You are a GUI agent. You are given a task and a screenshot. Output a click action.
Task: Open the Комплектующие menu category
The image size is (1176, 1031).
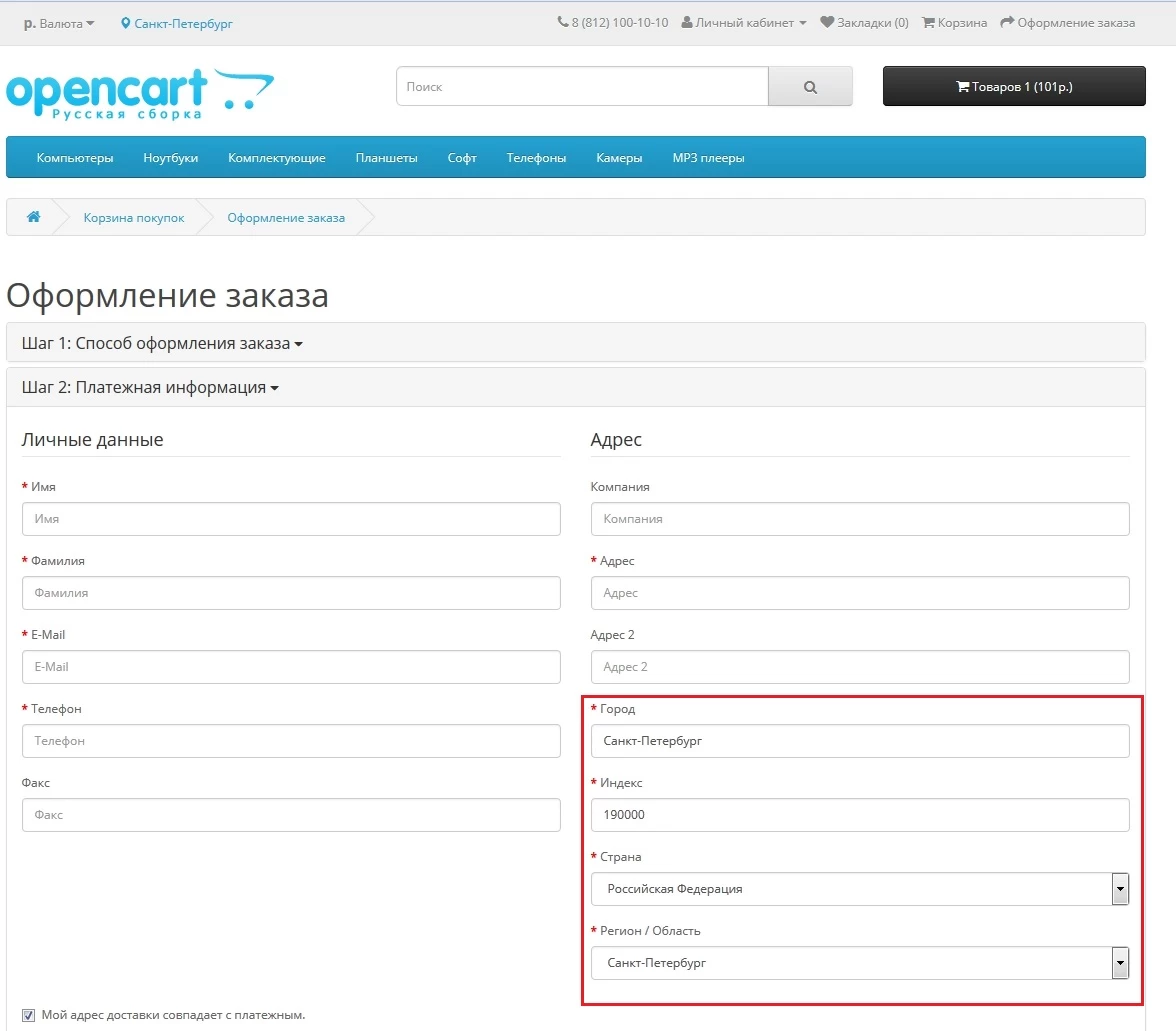point(277,157)
